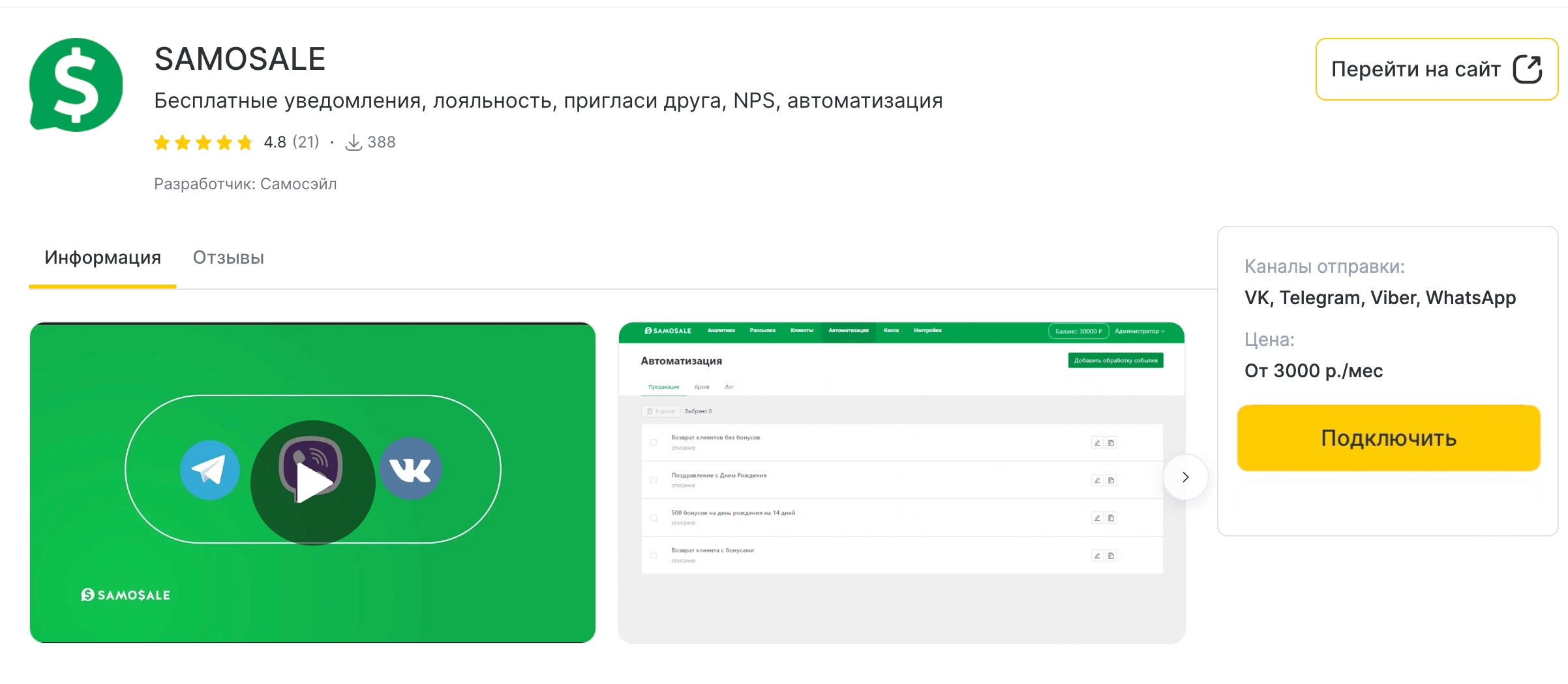Image resolution: width=1568 pixels, height=684 pixels.
Task: Play the SAMOSALE promo video
Action: 313,482
